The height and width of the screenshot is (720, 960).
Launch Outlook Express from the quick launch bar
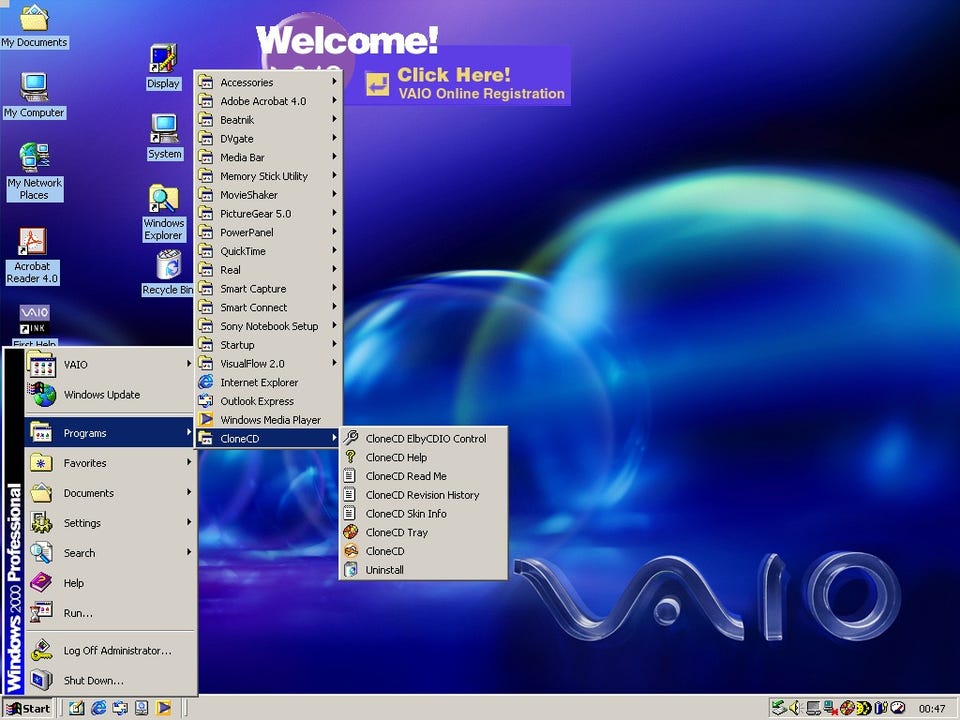click(120, 708)
